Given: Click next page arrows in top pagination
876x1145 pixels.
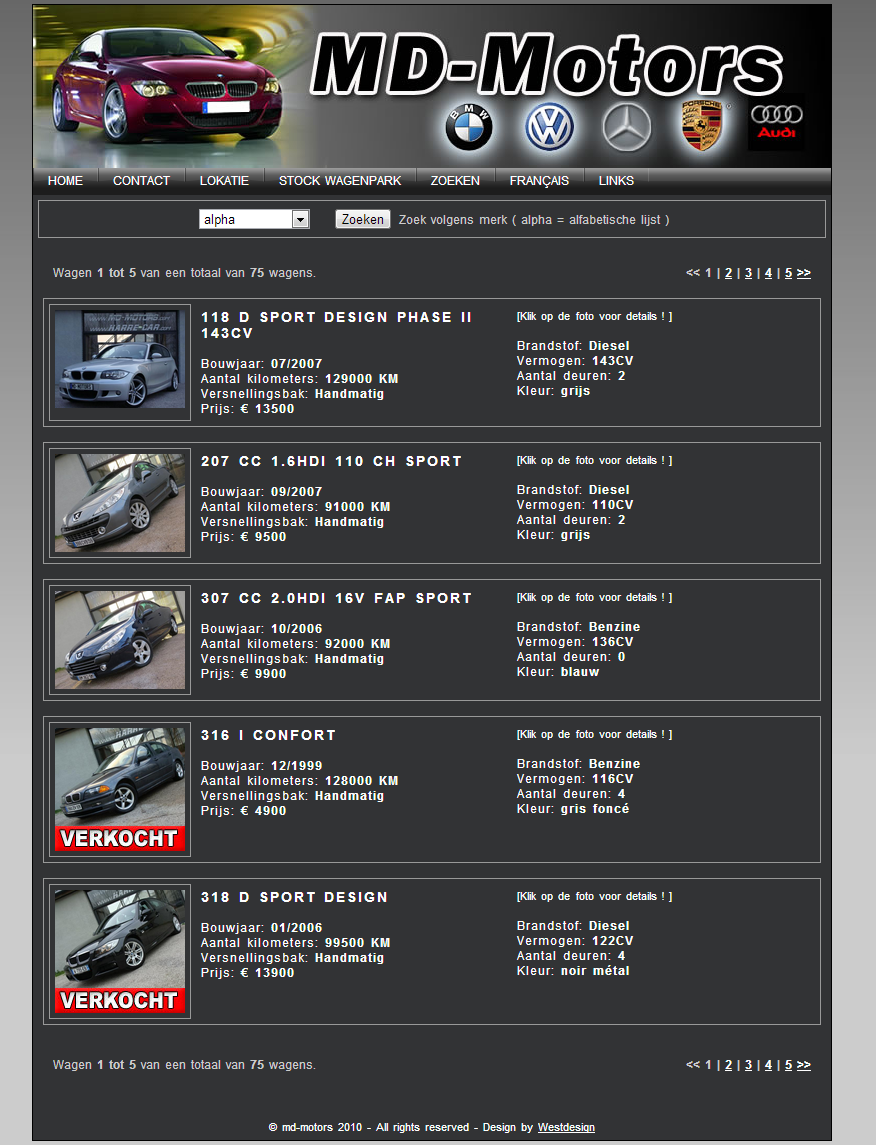Looking at the screenshot, I should tap(804, 273).
